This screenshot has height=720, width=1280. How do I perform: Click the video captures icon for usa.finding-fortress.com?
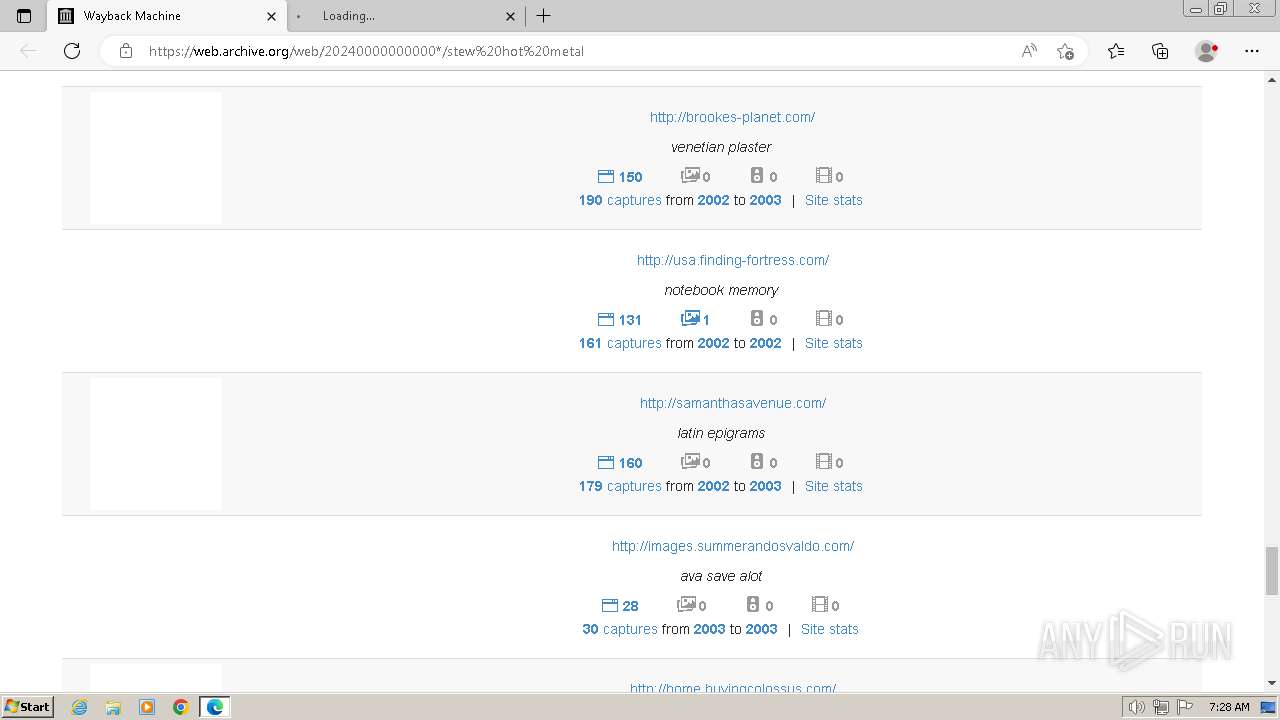click(823, 319)
